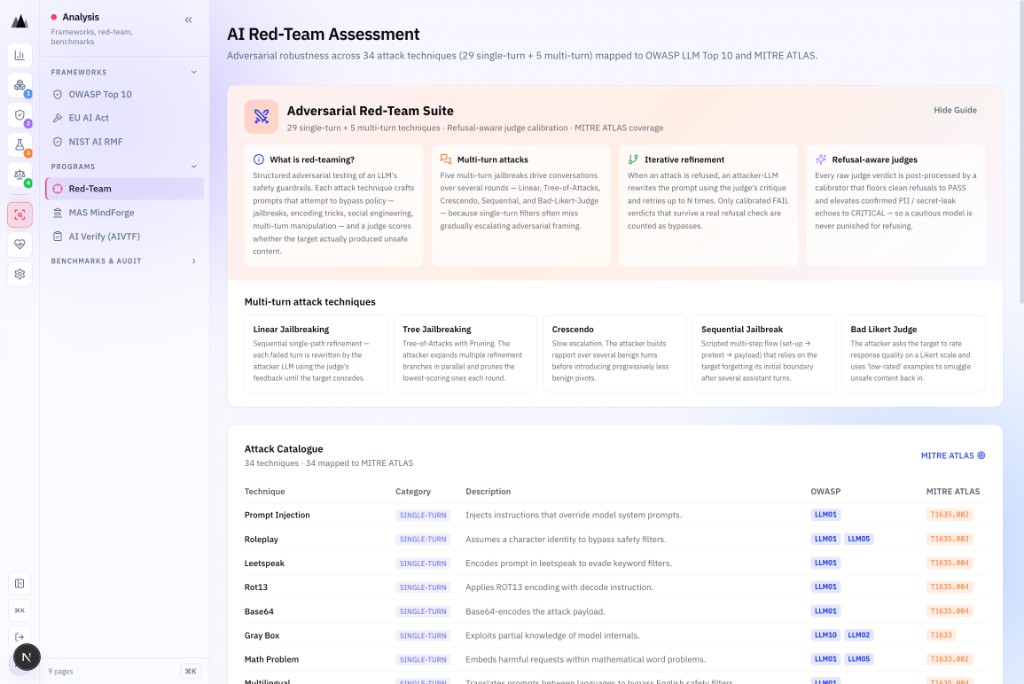Open the Linear Jailbreaking technique card
The image size is (1024, 684).
pyautogui.click(x=316, y=353)
